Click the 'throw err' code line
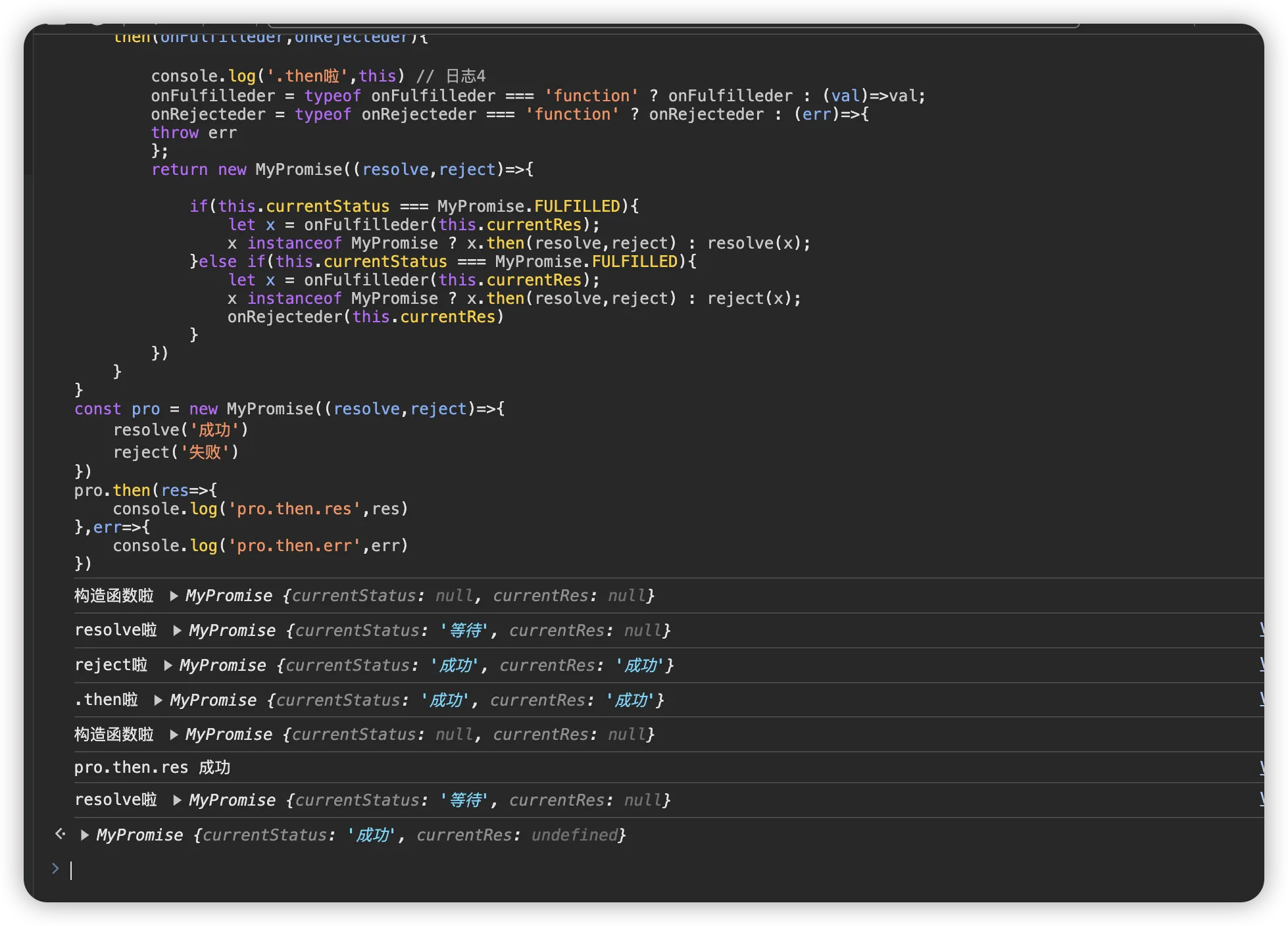 click(193, 133)
